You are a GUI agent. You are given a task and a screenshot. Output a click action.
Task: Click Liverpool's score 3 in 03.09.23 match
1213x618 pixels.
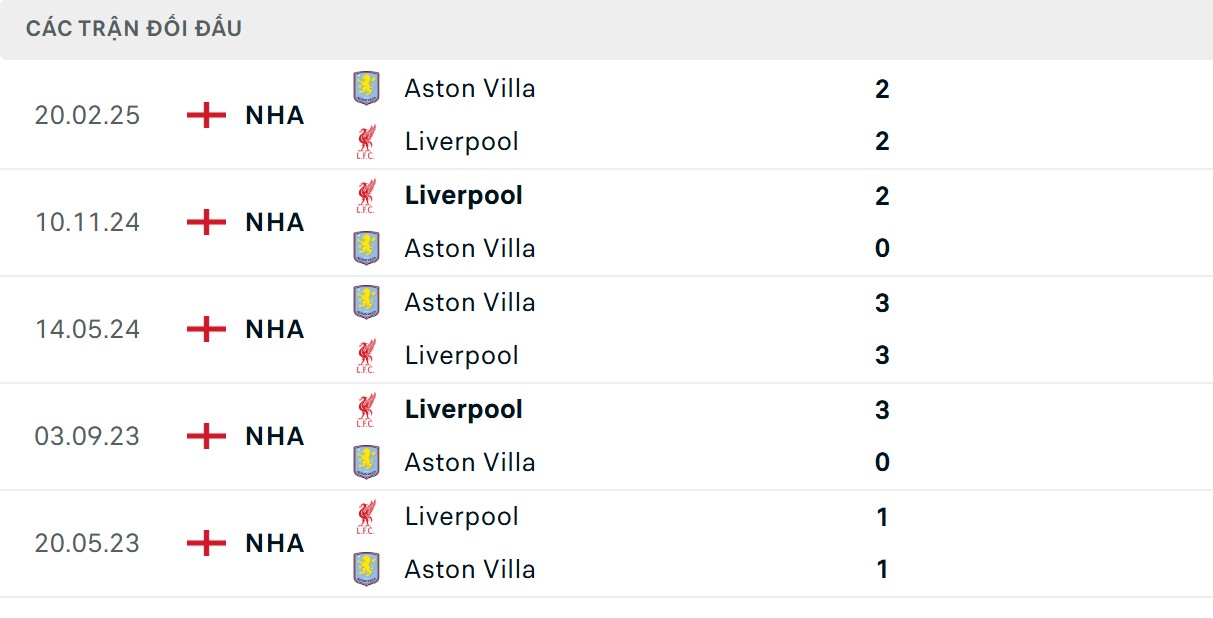pos(881,410)
